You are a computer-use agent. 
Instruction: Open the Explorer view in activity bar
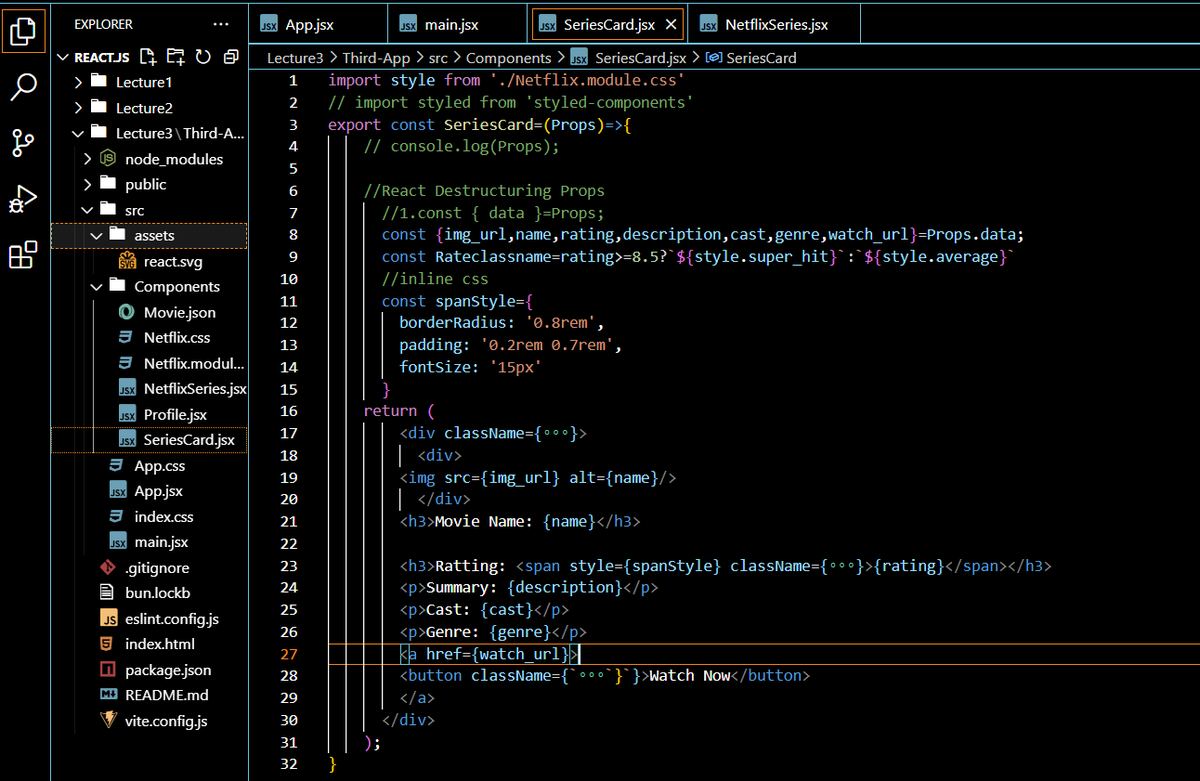(x=22, y=30)
